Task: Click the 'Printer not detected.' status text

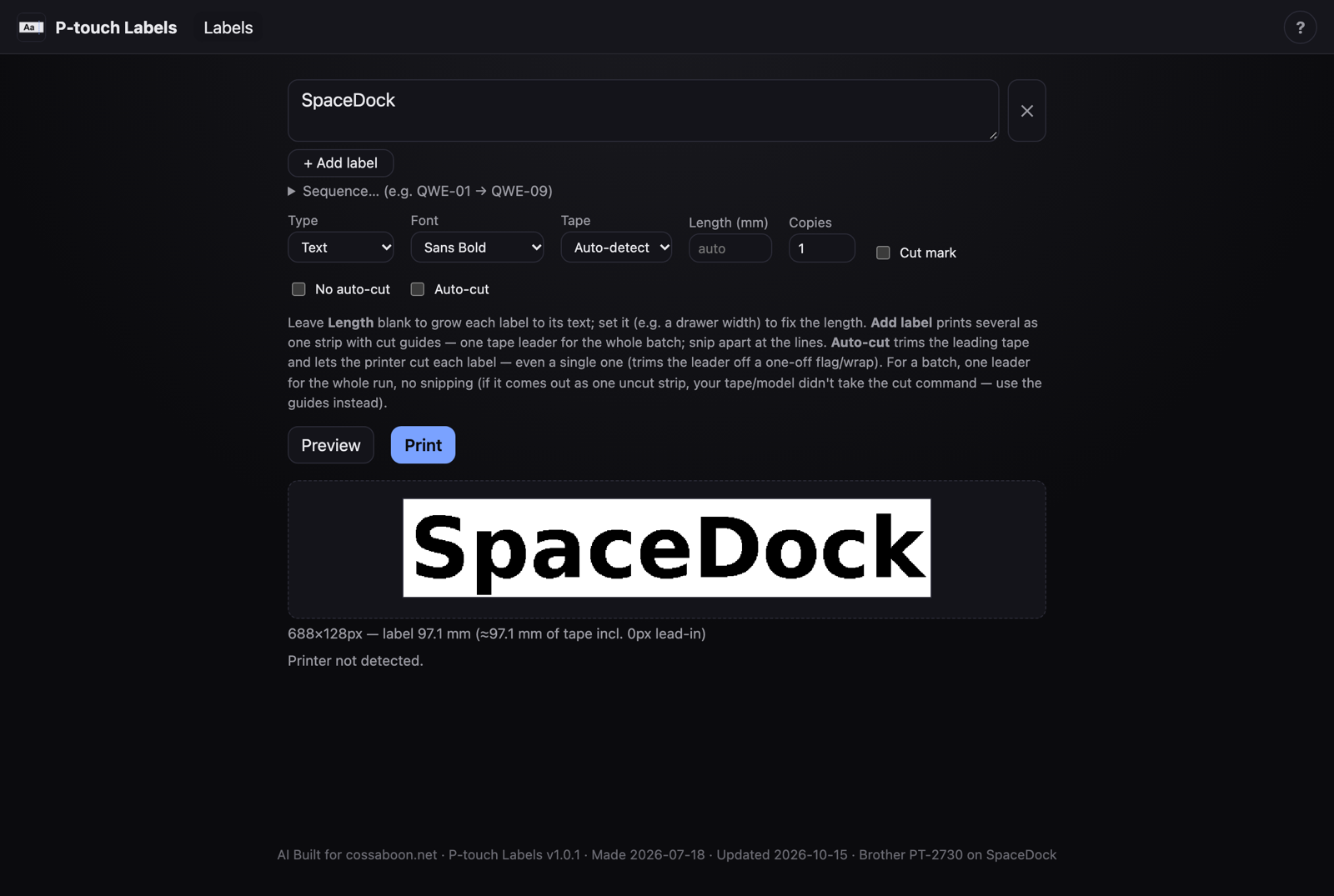Action: coord(355,661)
